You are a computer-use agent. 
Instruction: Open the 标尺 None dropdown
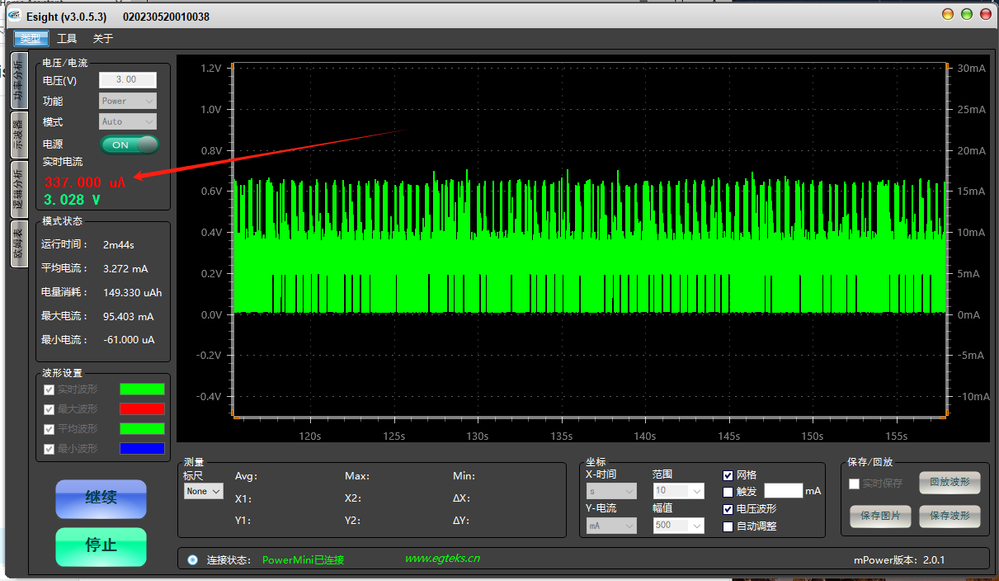pos(203,491)
